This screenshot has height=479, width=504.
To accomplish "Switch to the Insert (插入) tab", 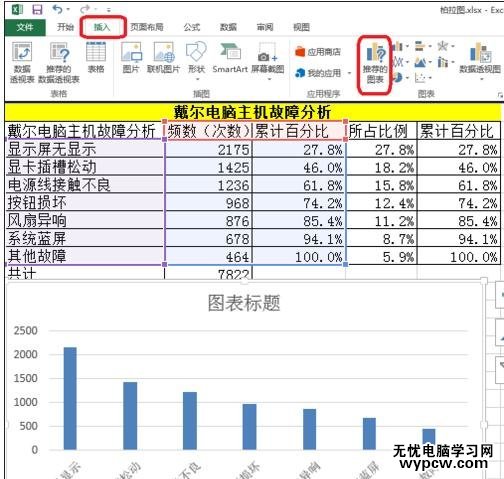I will pyautogui.click(x=102, y=27).
